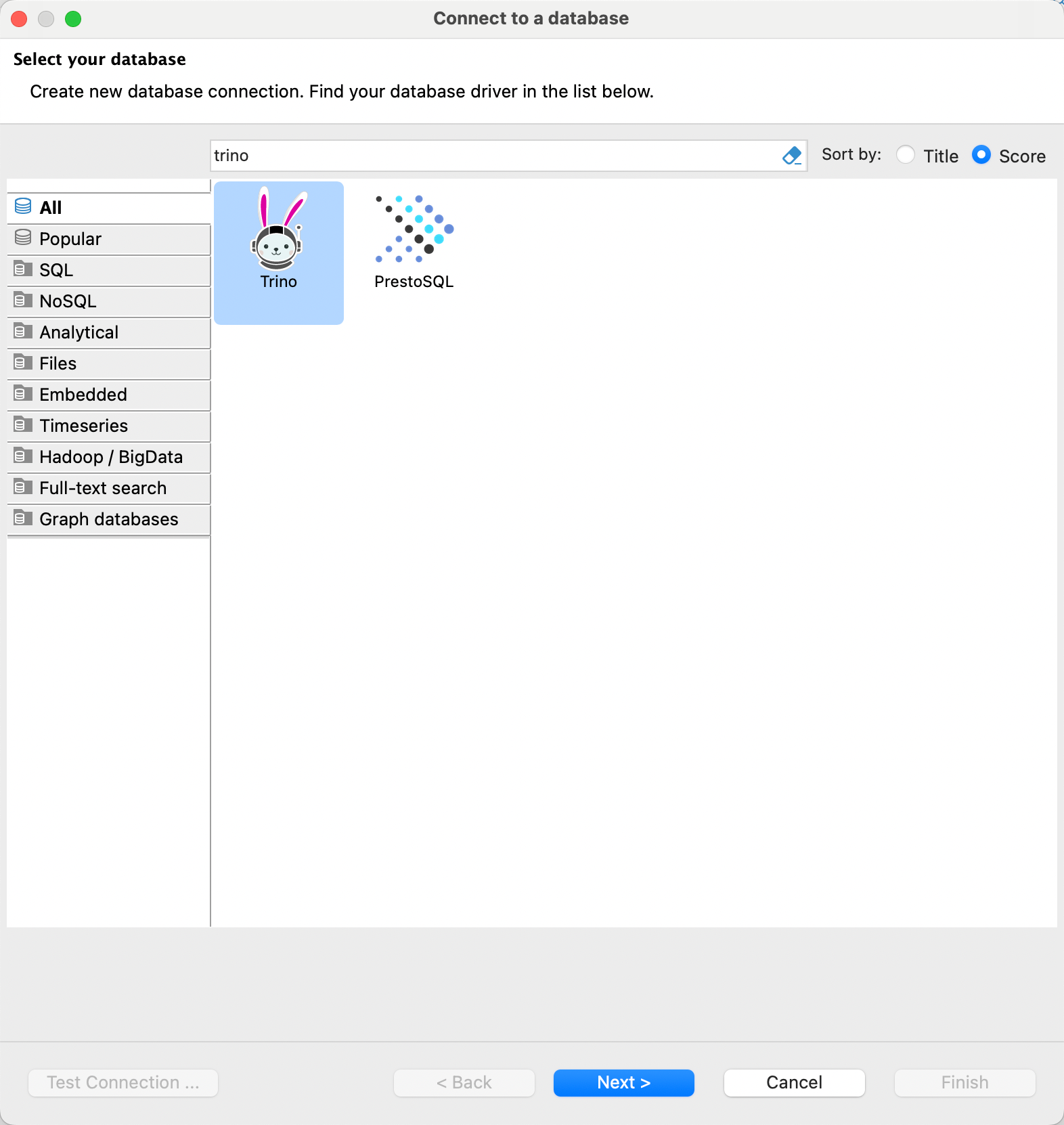1064x1125 pixels.
Task: Clear the search filter with eraser icon
Action: point(791,156)
